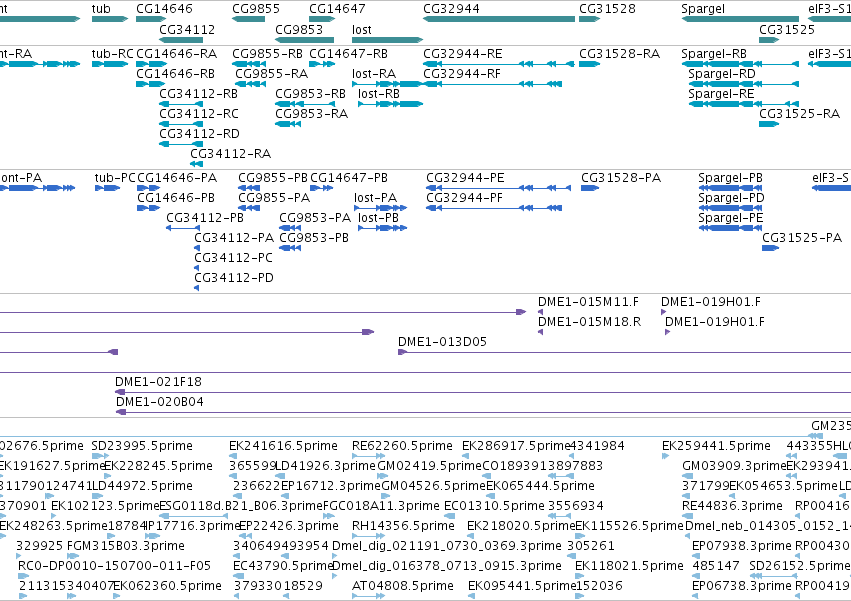Screen dimensions: 851x601
Task: Select the DME1-020B04 BAC clone label
Action: pos(160,402)
